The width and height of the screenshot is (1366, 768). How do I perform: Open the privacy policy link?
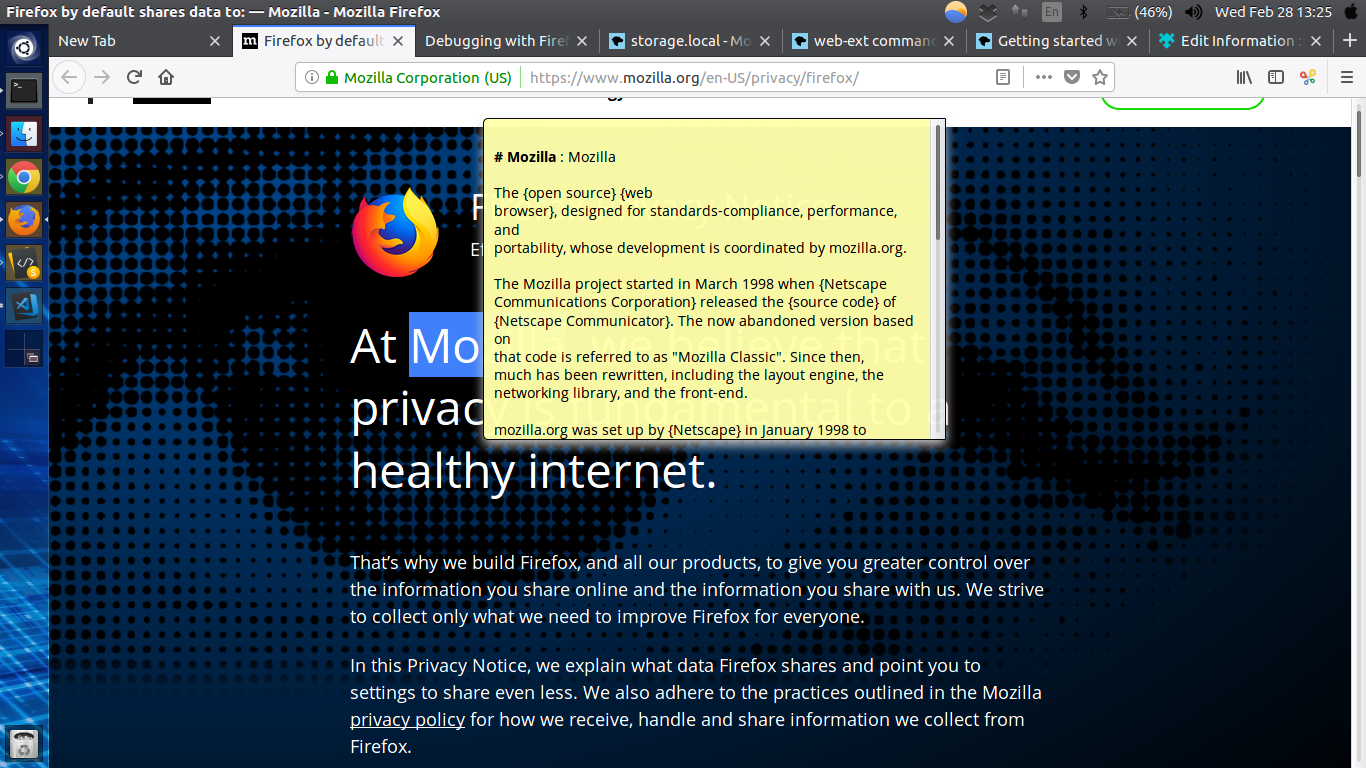coord(406,719)
